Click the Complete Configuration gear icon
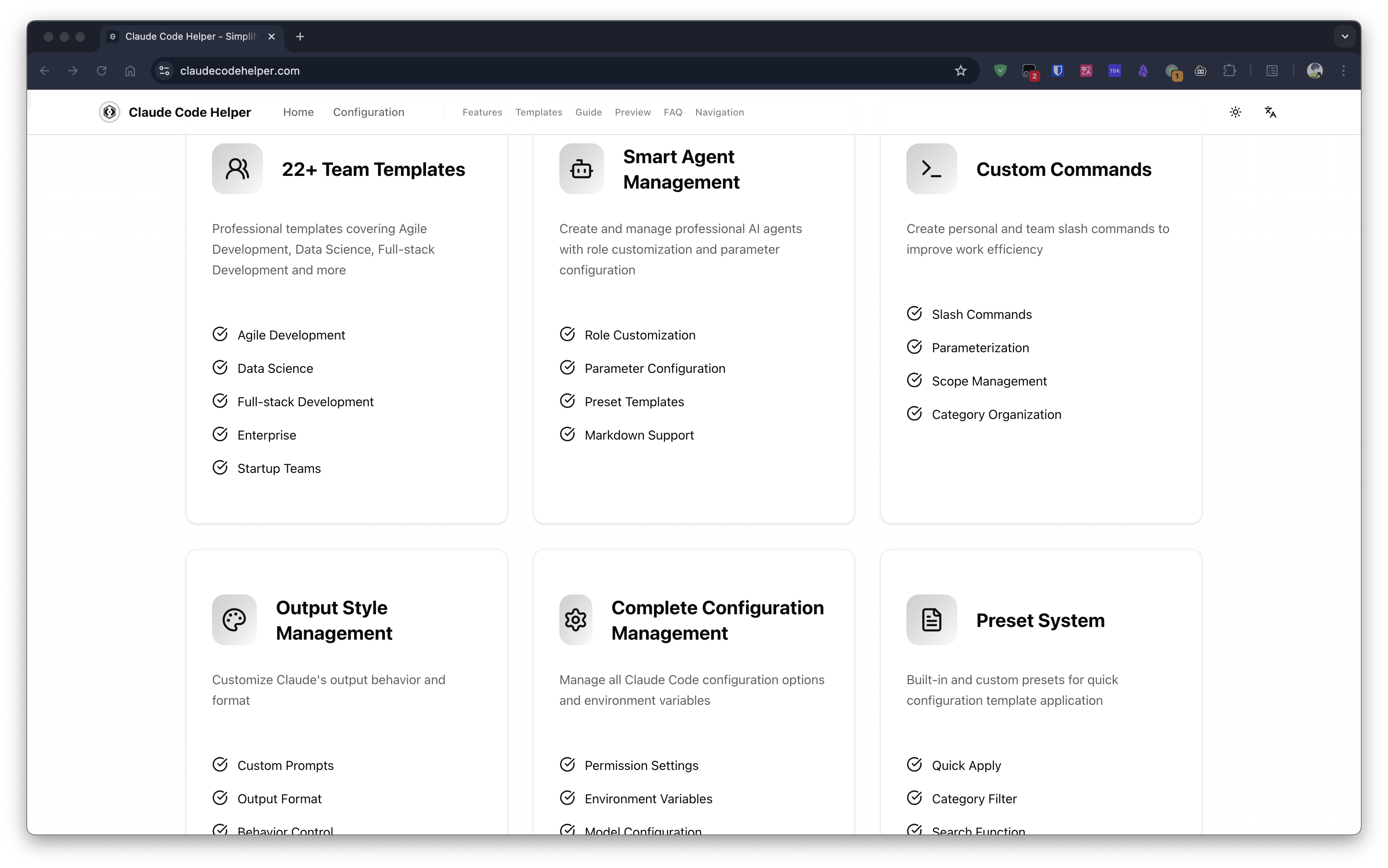1388x868 pixels. [576, 620]
